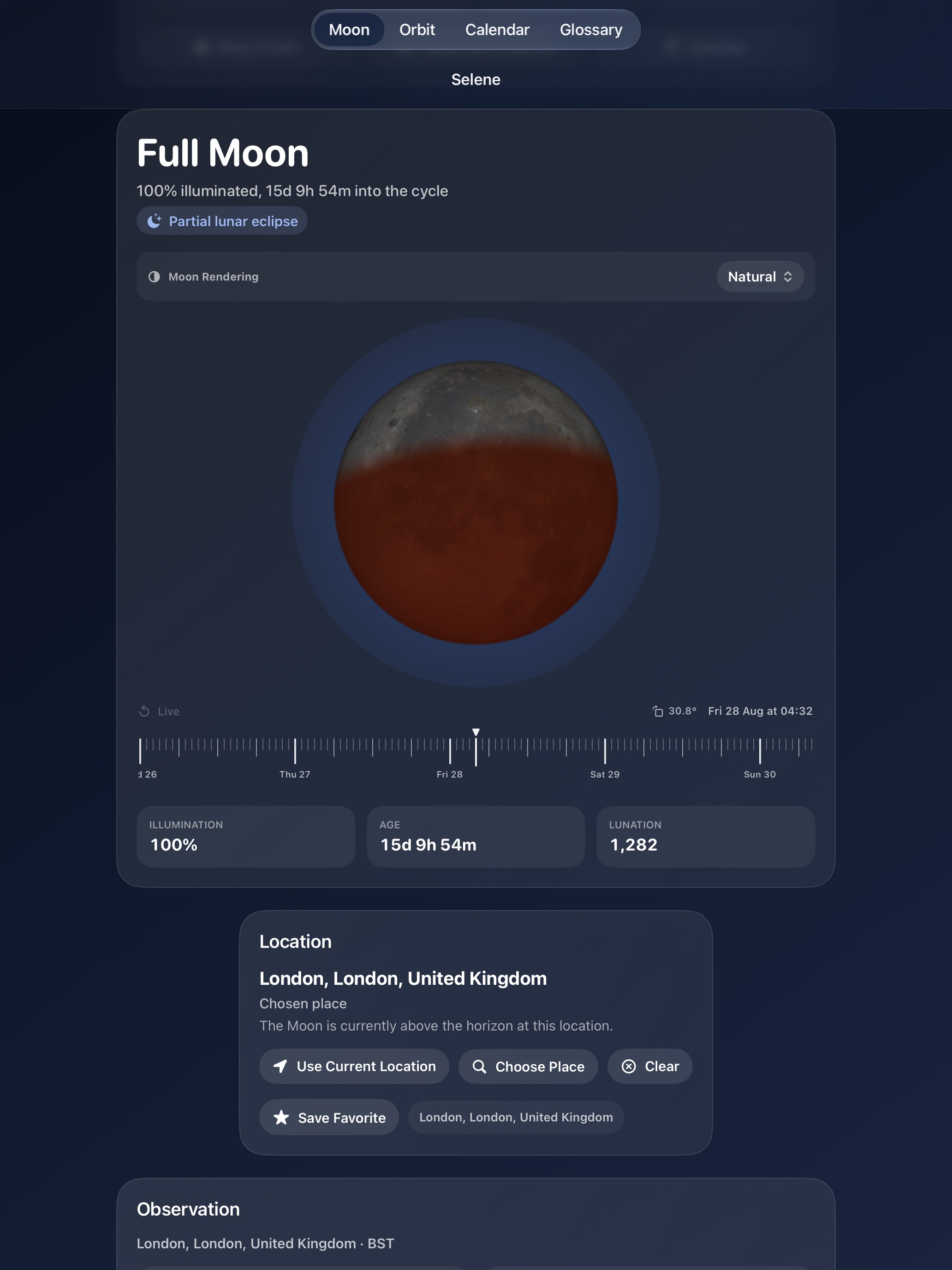
Task: Click the Sat 29 tick on timeline
Action: pos(605,751)
